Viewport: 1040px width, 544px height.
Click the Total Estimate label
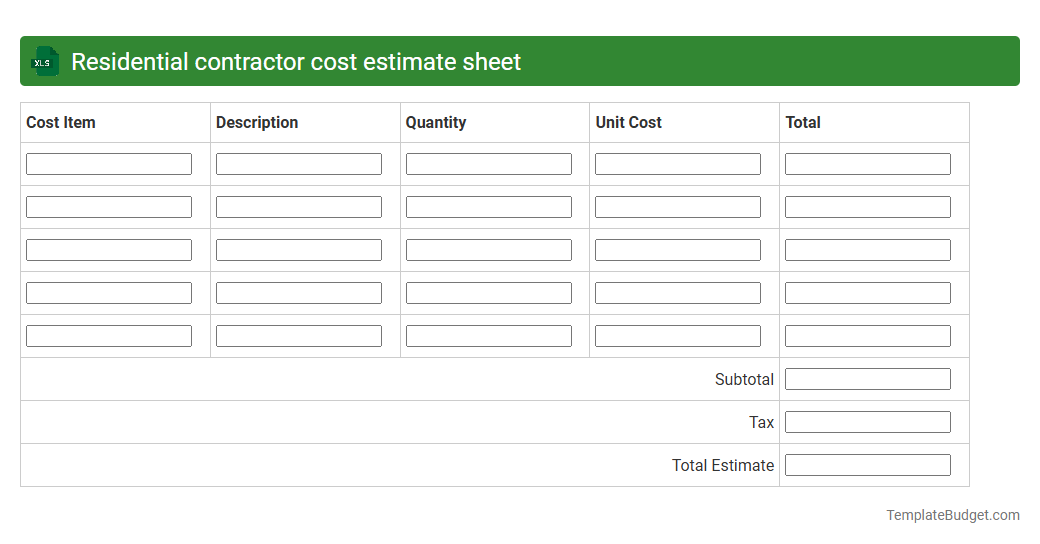click(723, 465)
